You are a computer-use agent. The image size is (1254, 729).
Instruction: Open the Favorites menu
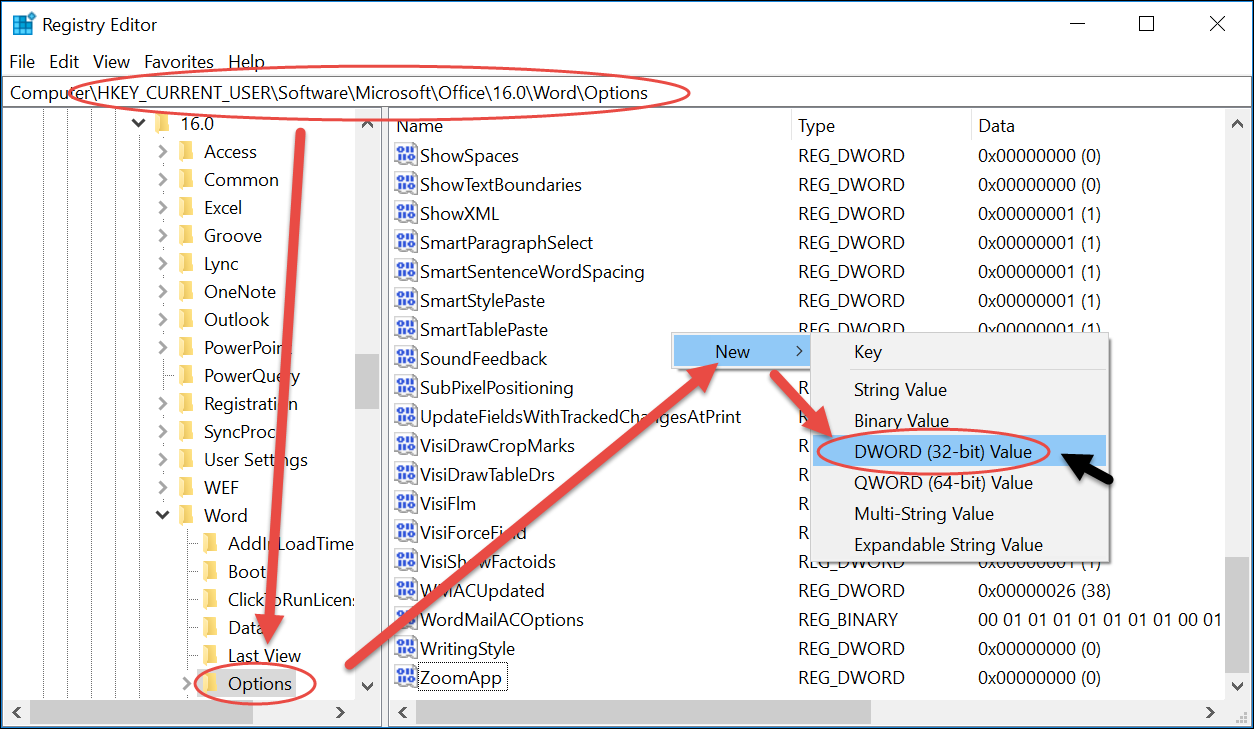(x=179, y=61)
